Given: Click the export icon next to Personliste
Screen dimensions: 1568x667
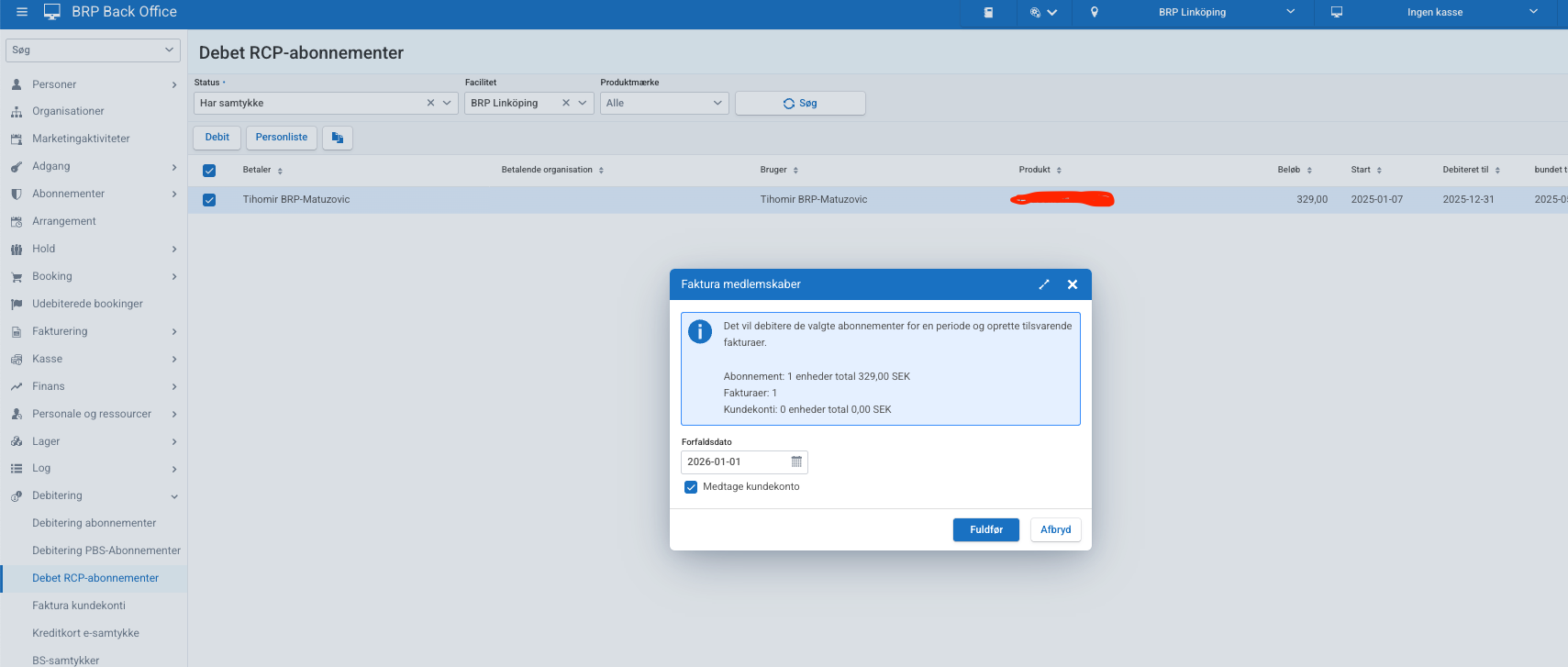Looking at the screenshot, I should (x=338, y=138).
